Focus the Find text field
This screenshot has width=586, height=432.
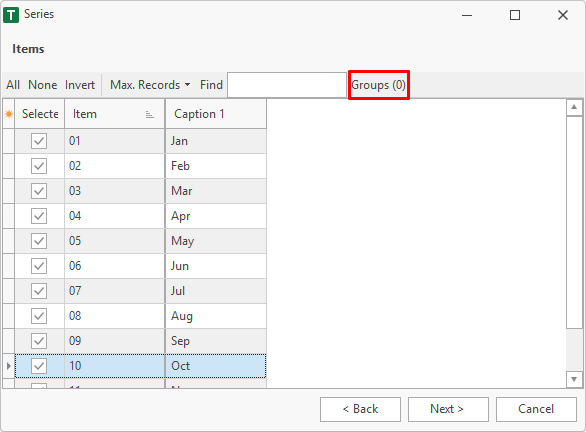tap(287, 85)
